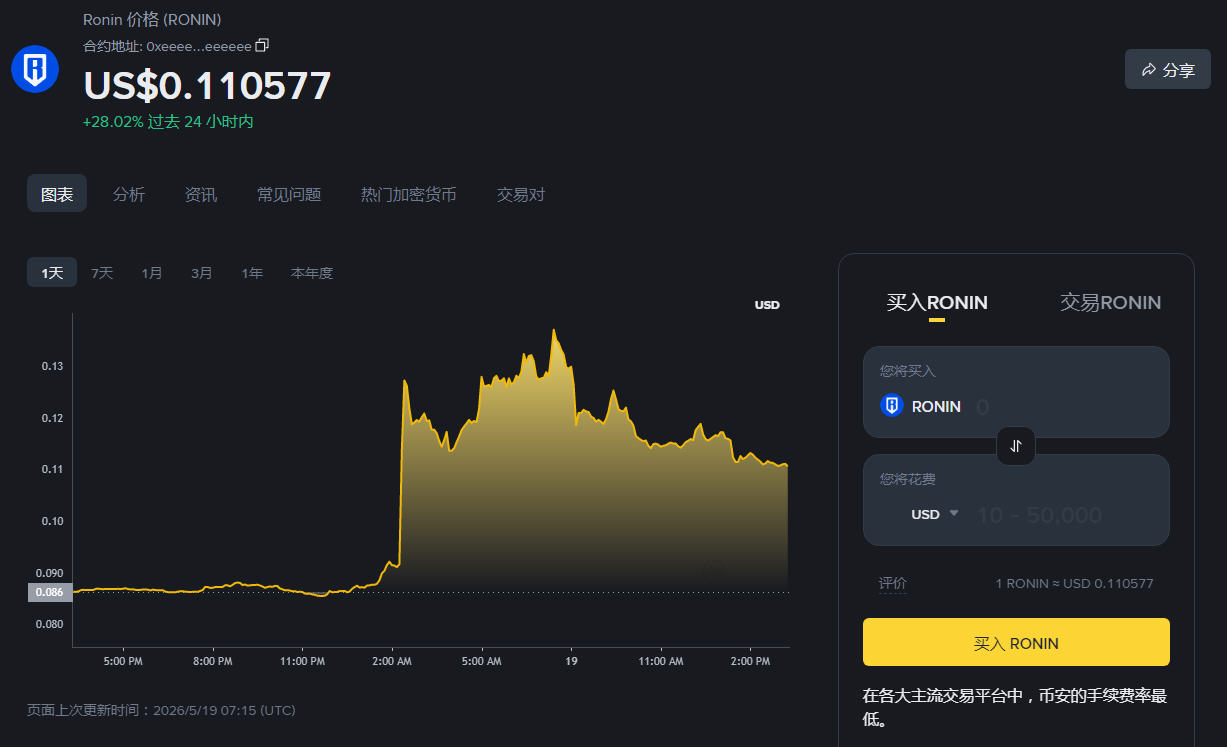The image size is (1227, 747).
Task: Click the 0.13 value on price axis
Action: click(x=52, y=366)
